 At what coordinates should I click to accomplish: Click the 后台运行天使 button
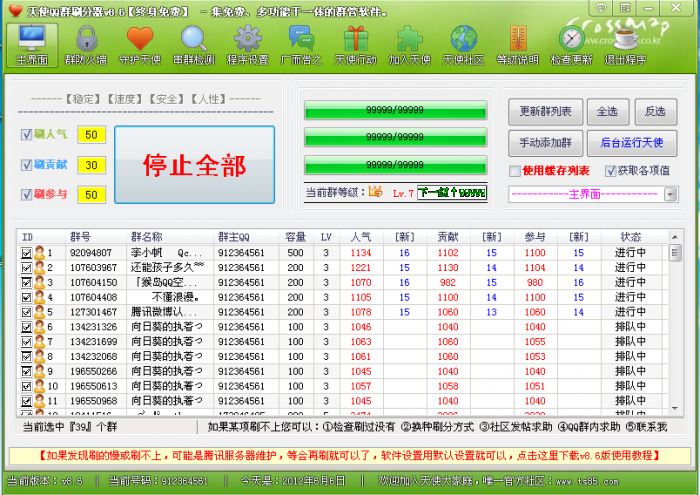tap(632, 143)
